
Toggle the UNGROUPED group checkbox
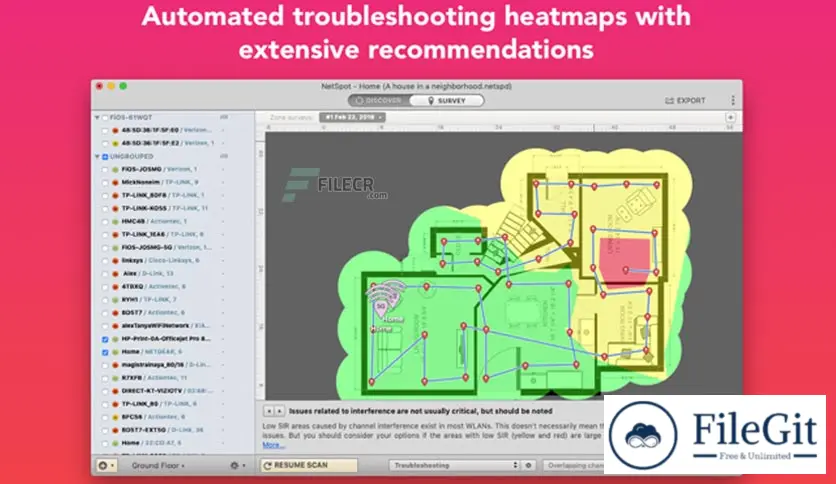pyautogui.click(x=105, y=157)
